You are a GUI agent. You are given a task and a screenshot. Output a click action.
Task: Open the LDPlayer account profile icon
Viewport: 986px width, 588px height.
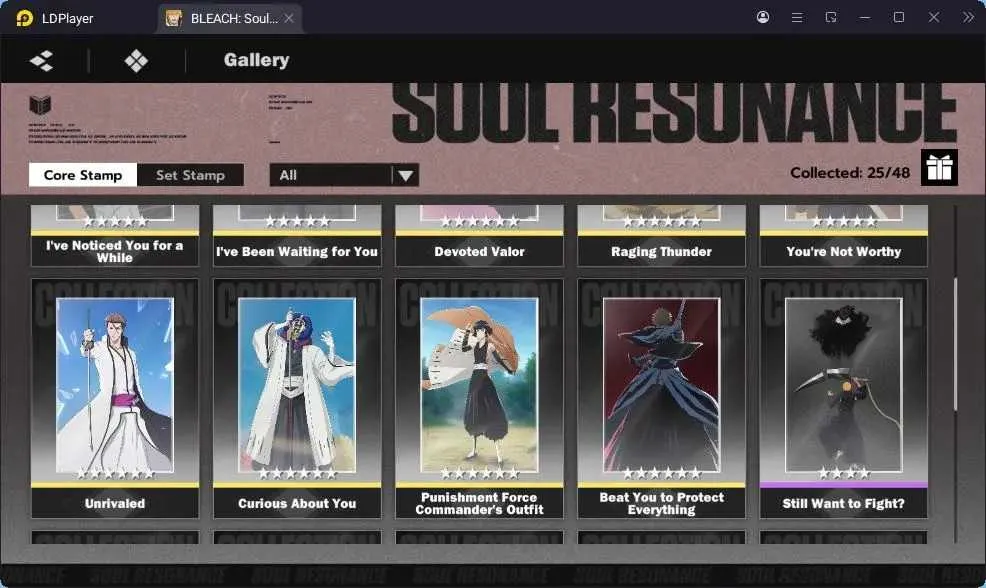click(763, 17)
